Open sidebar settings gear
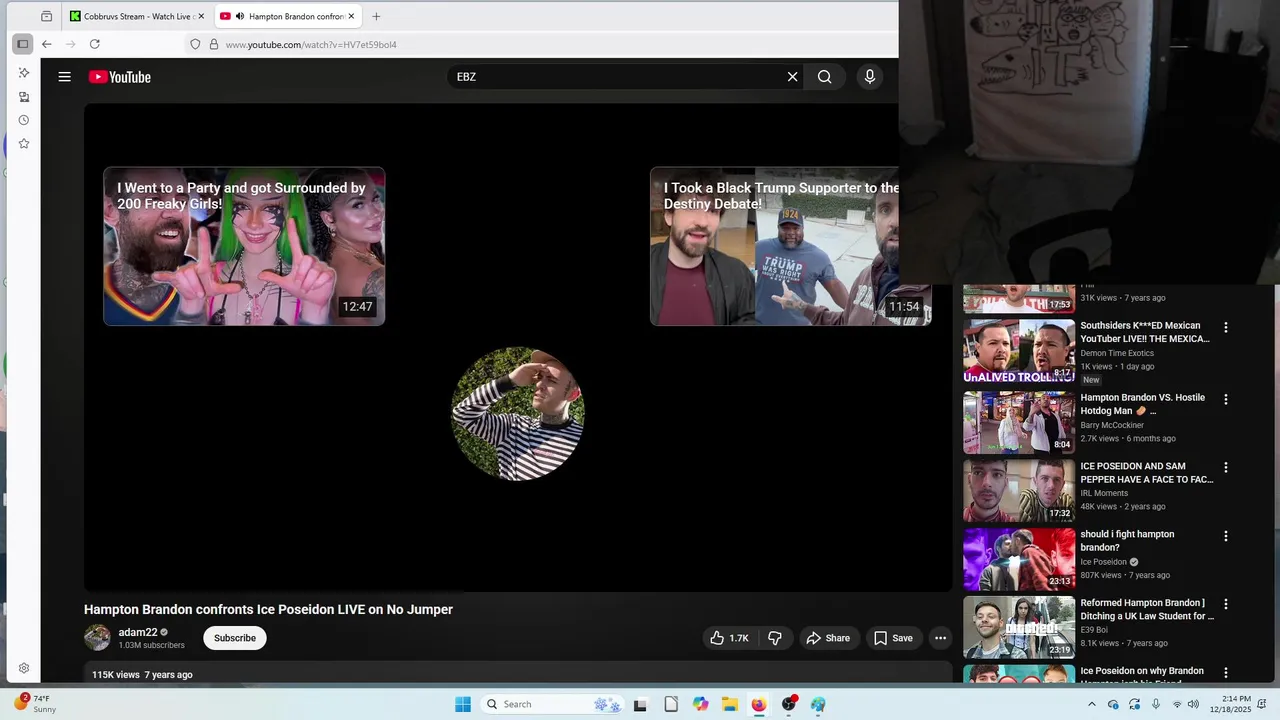 click(x=24, y=668)
